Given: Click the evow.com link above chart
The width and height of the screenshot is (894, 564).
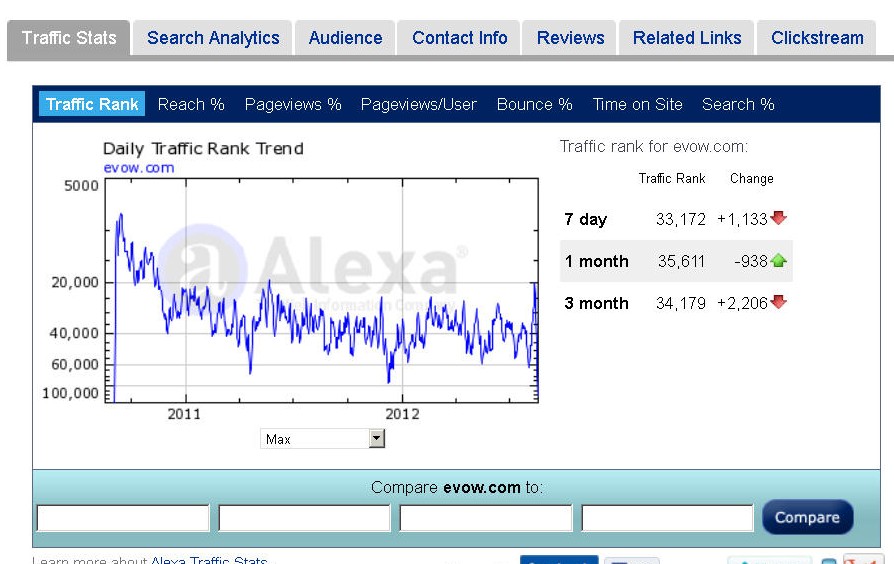Looking at the screenshot, I should pyautogui.click(x=139, y=168).
